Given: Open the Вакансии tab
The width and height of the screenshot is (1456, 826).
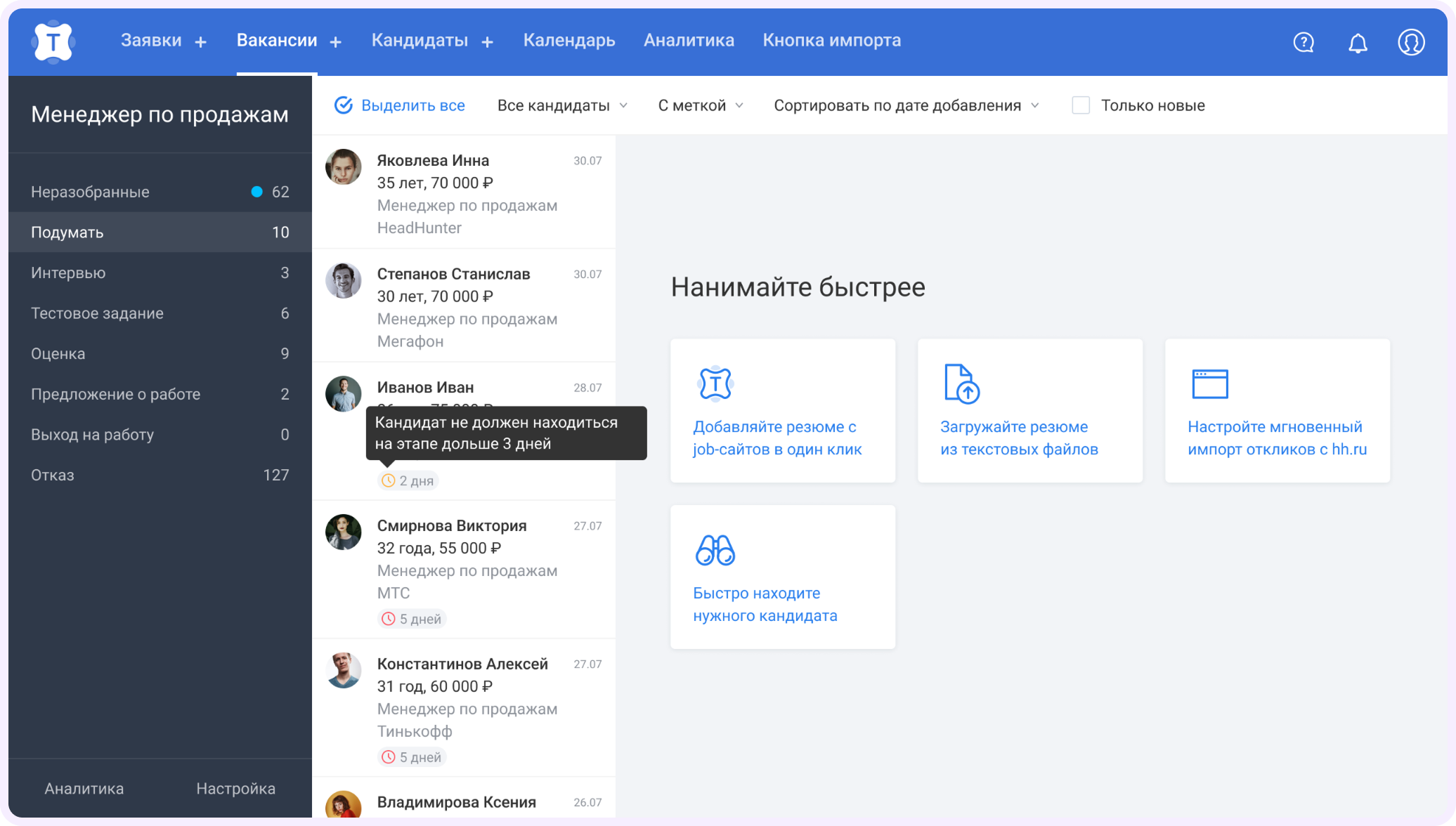Looking at the screenshot, I should click(277, 41).
